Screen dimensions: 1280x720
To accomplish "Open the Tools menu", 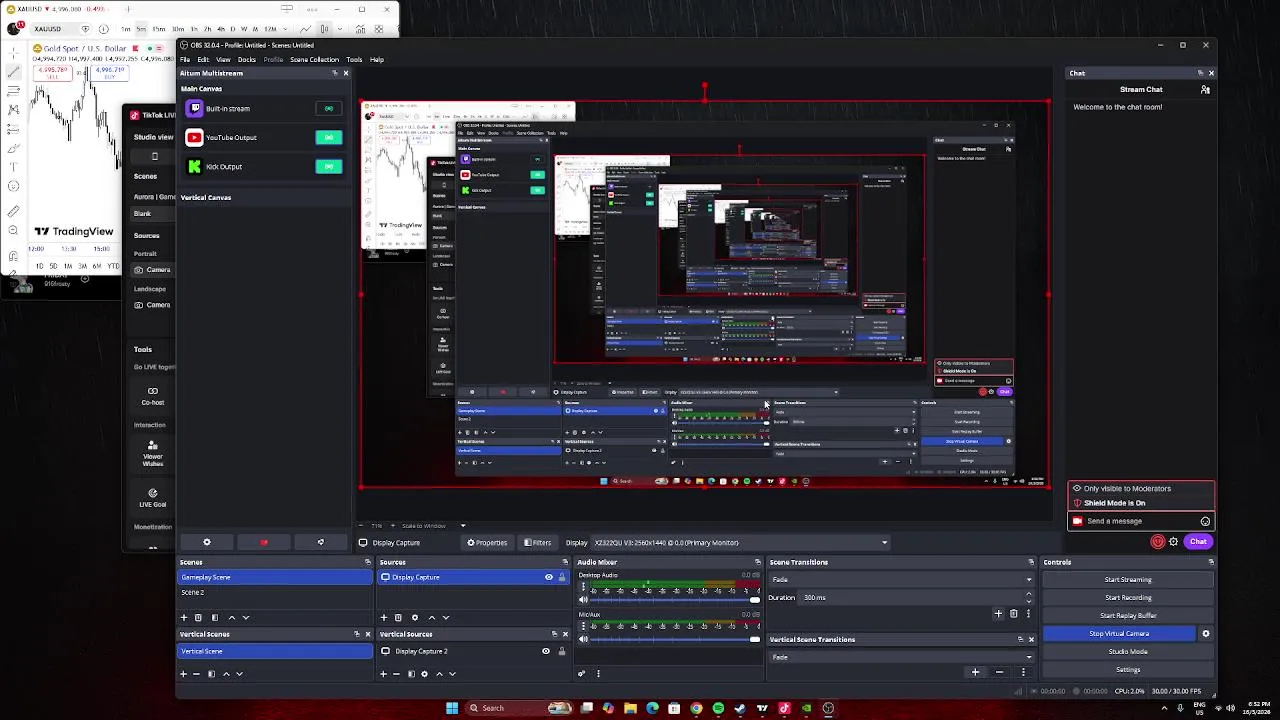I will [x=354, y=59].
